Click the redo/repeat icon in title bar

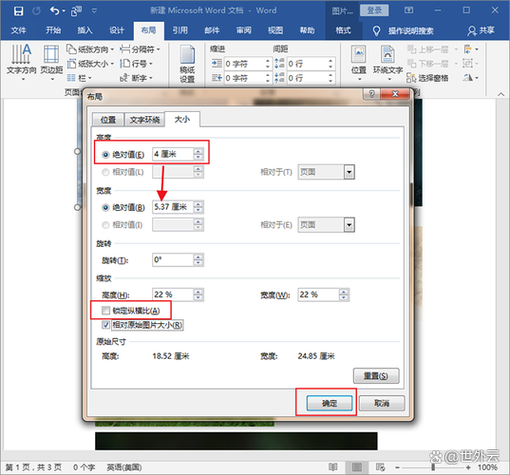[36, 11]
